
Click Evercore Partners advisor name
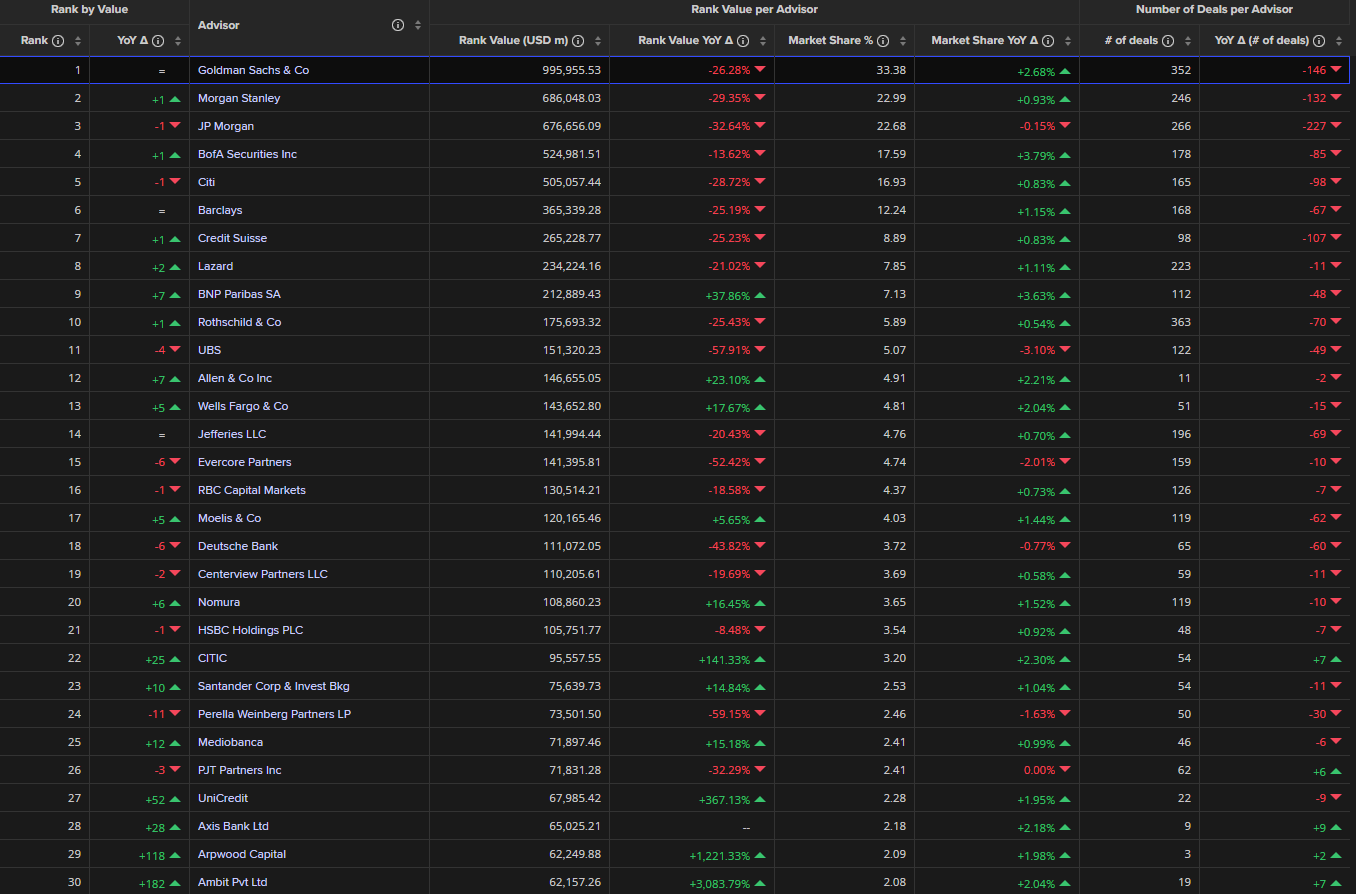click(245, 462)
